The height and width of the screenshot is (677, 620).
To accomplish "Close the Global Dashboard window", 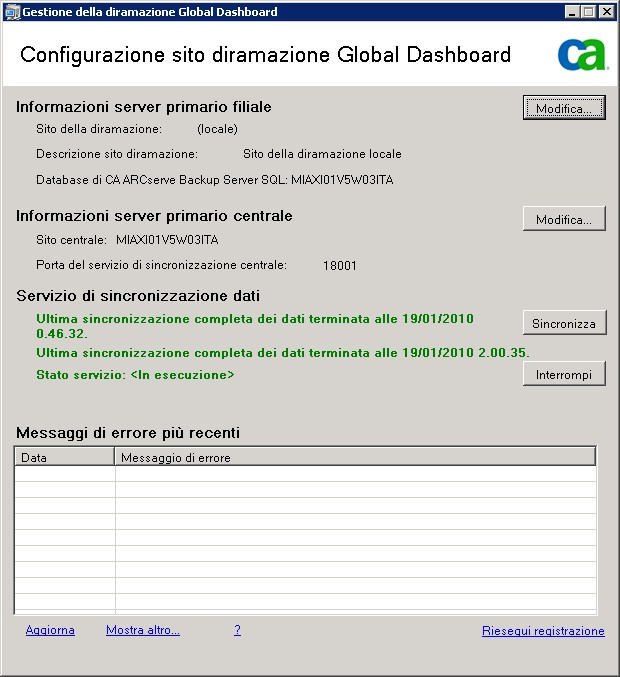I will pos(607,12).
